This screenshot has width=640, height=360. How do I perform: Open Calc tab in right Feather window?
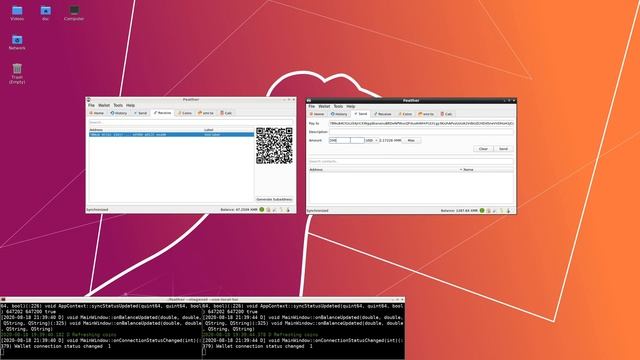pyautogui.click(x=447, y=114)
